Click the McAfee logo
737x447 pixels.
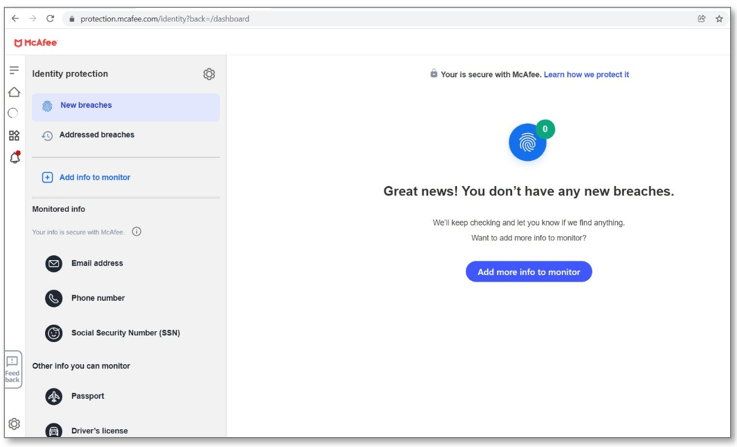36,43
